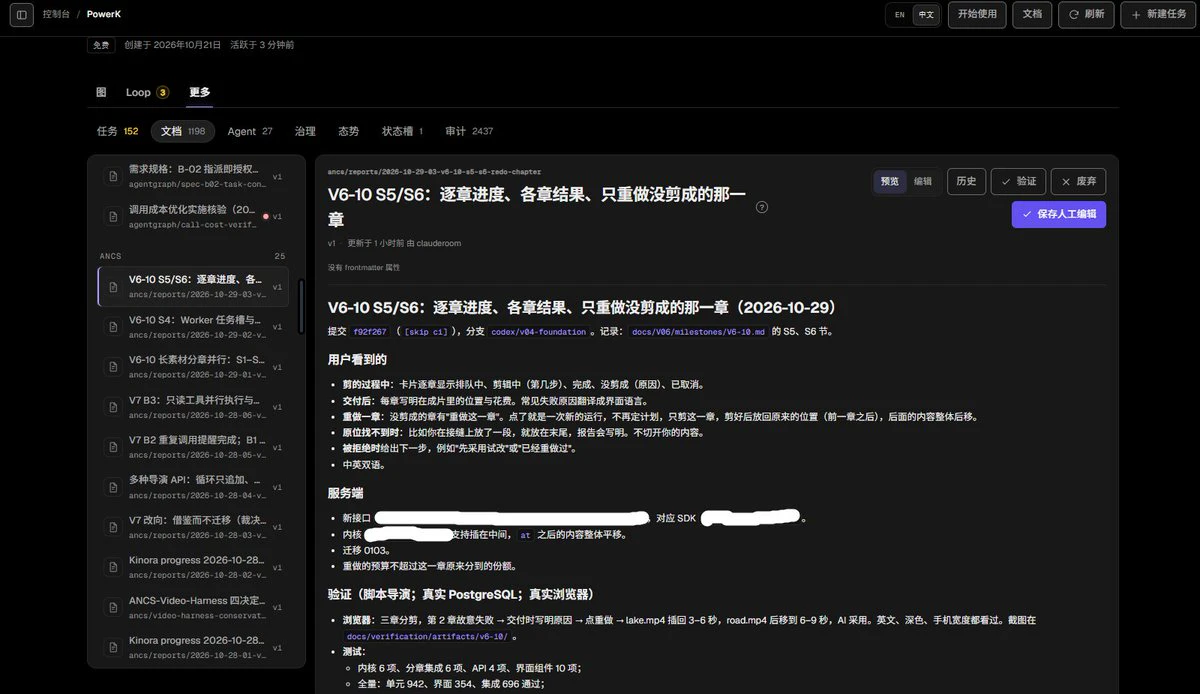Click document icon of V6-10 长素材分章并行 row
The image size is (1200, 694).
click(x=113, y=366)
